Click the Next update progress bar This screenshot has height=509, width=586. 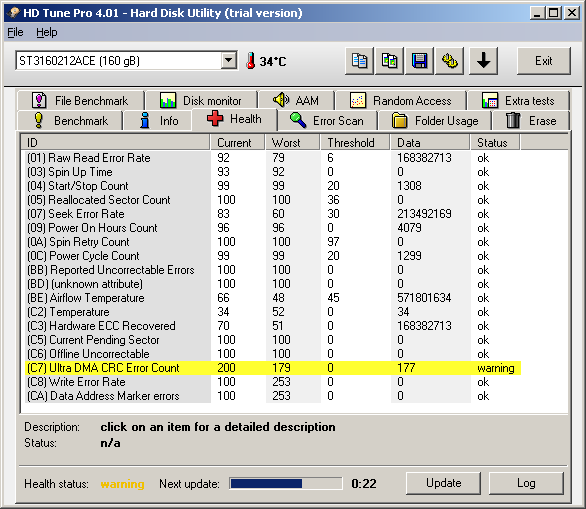(x=286, y=483)
